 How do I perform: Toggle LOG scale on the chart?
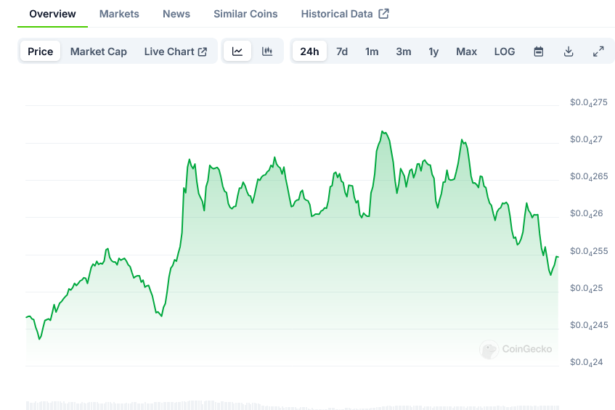505,52
